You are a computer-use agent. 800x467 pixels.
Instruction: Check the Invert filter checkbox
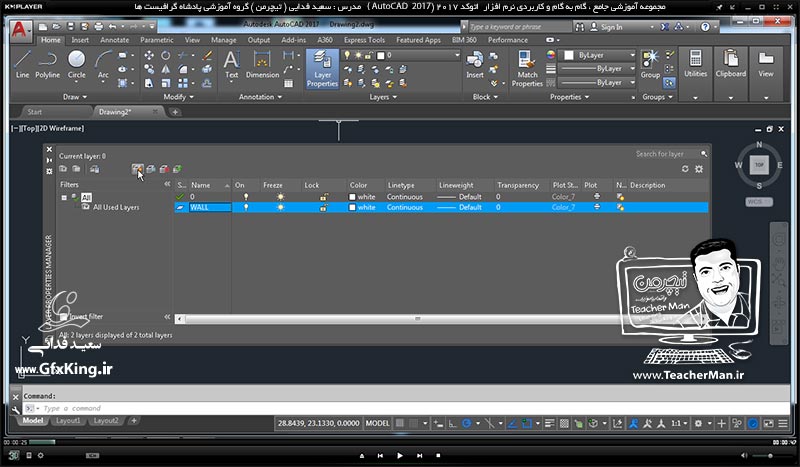click(x=63, y=316)
